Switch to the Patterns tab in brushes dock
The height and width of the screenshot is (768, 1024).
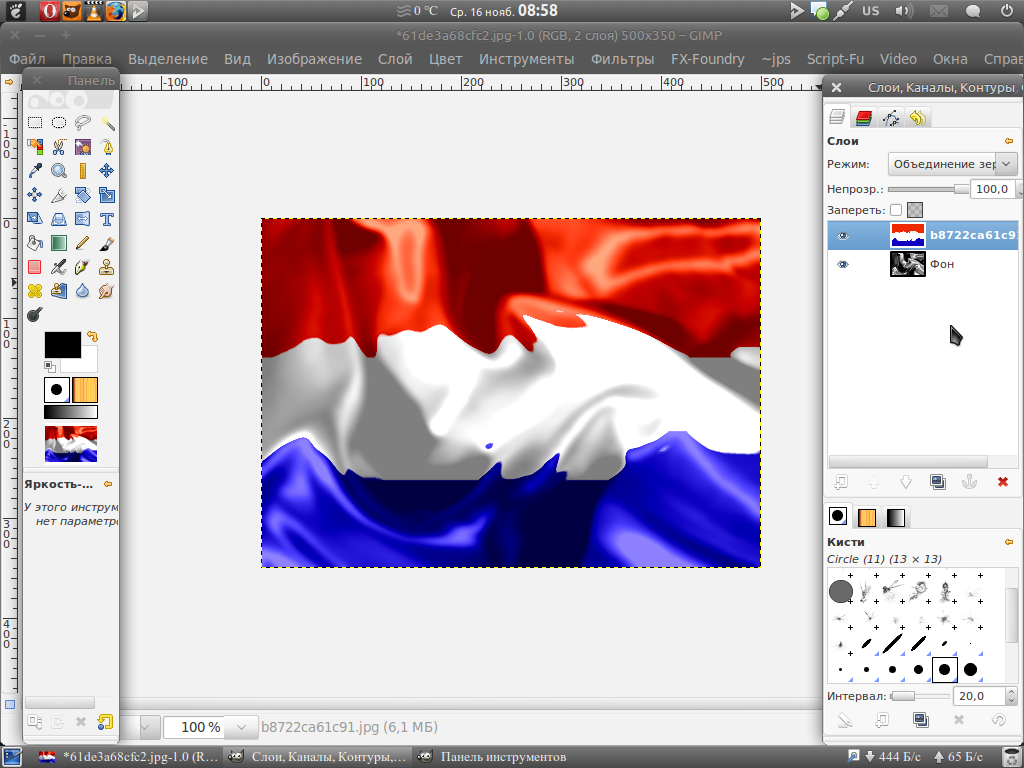867,517
